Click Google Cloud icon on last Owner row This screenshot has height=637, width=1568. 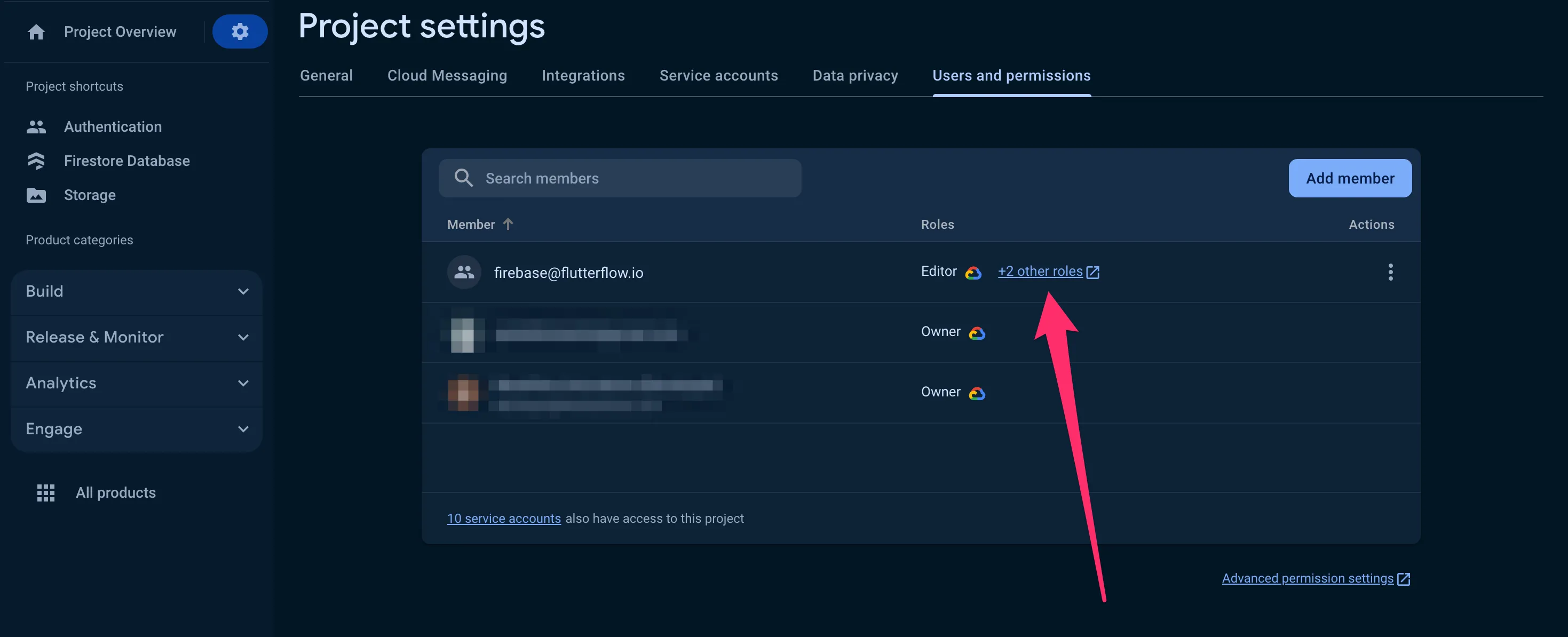pos(977,393)
